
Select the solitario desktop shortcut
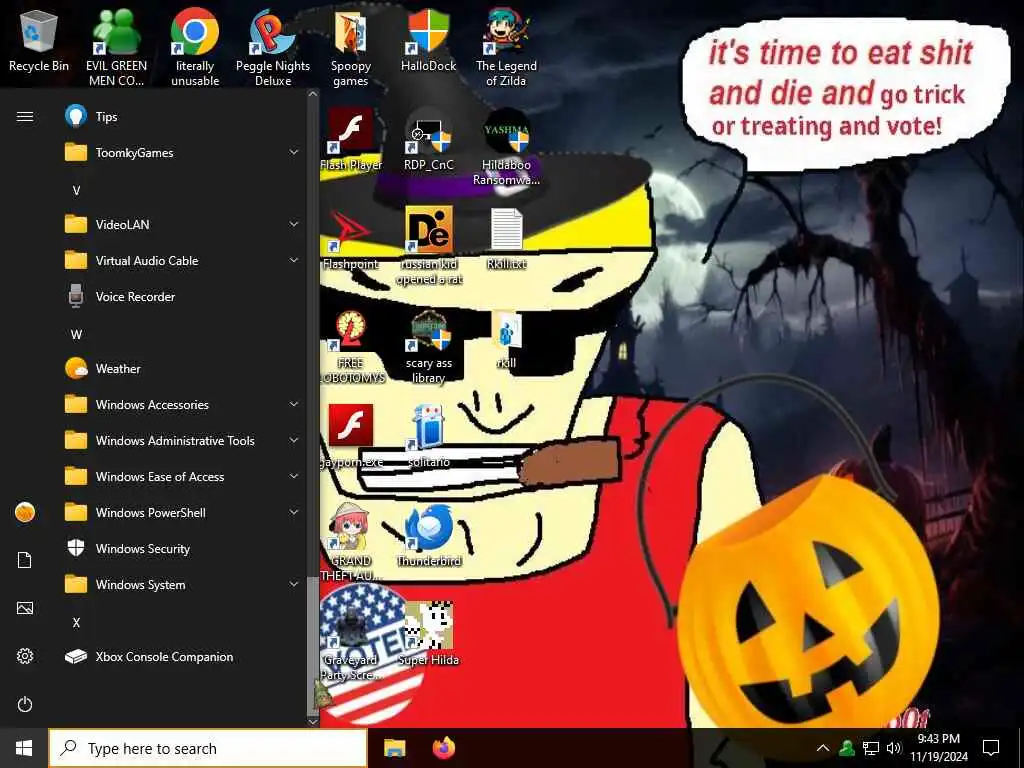[x=428, y=436]
